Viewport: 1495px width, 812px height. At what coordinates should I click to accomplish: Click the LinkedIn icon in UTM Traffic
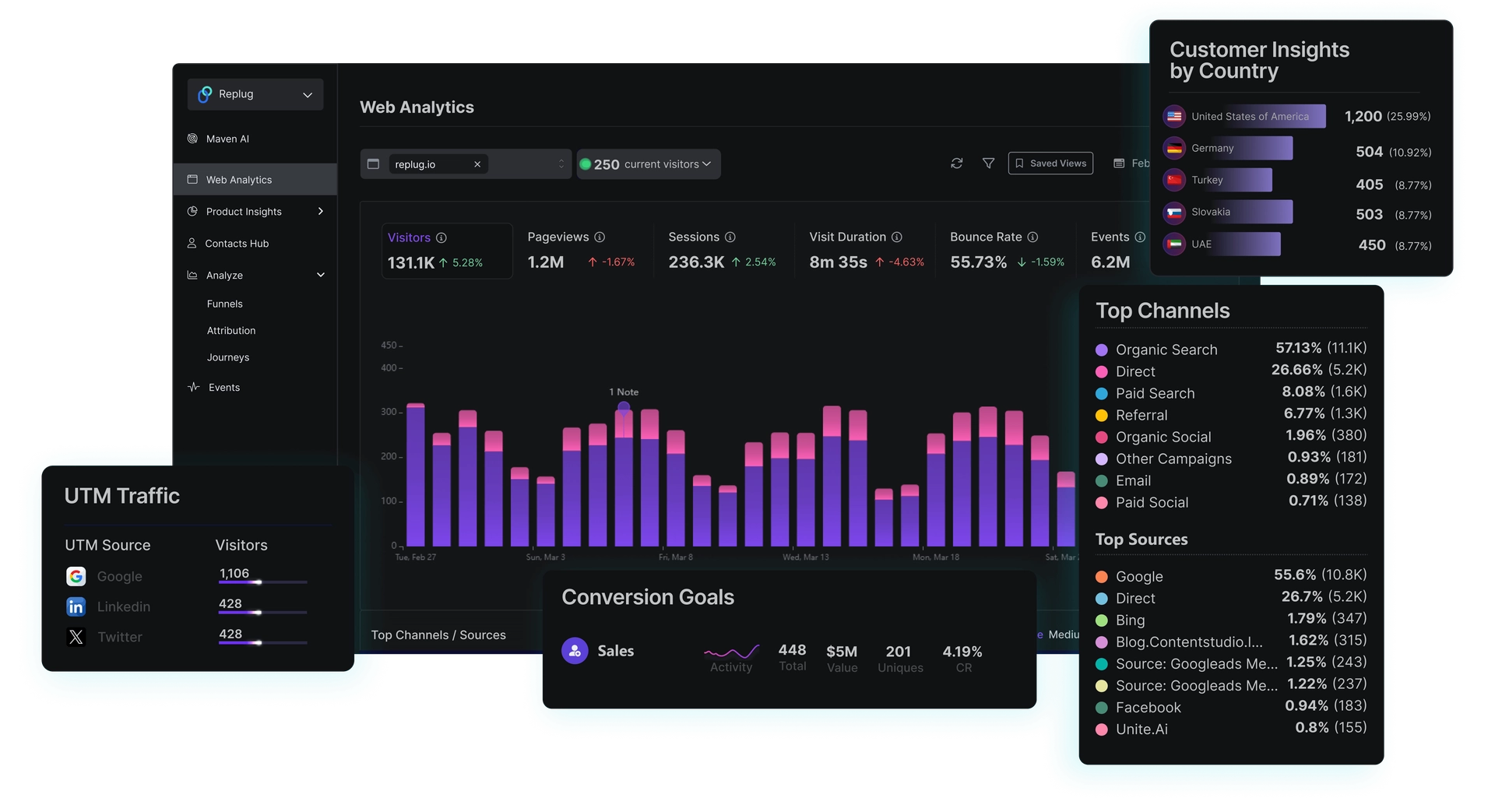(76, 606)
